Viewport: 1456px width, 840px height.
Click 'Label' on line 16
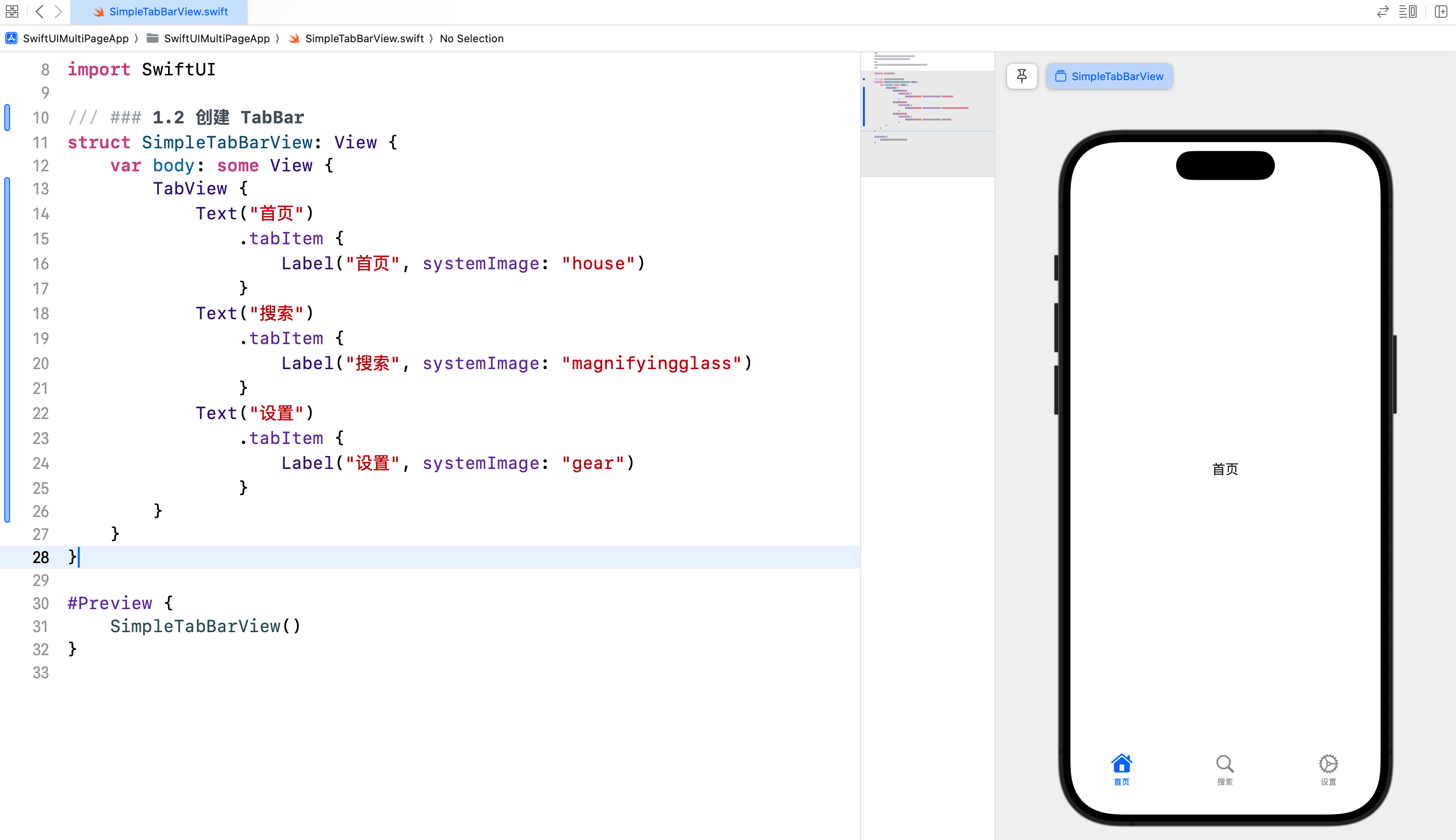[x=308, y=264]
